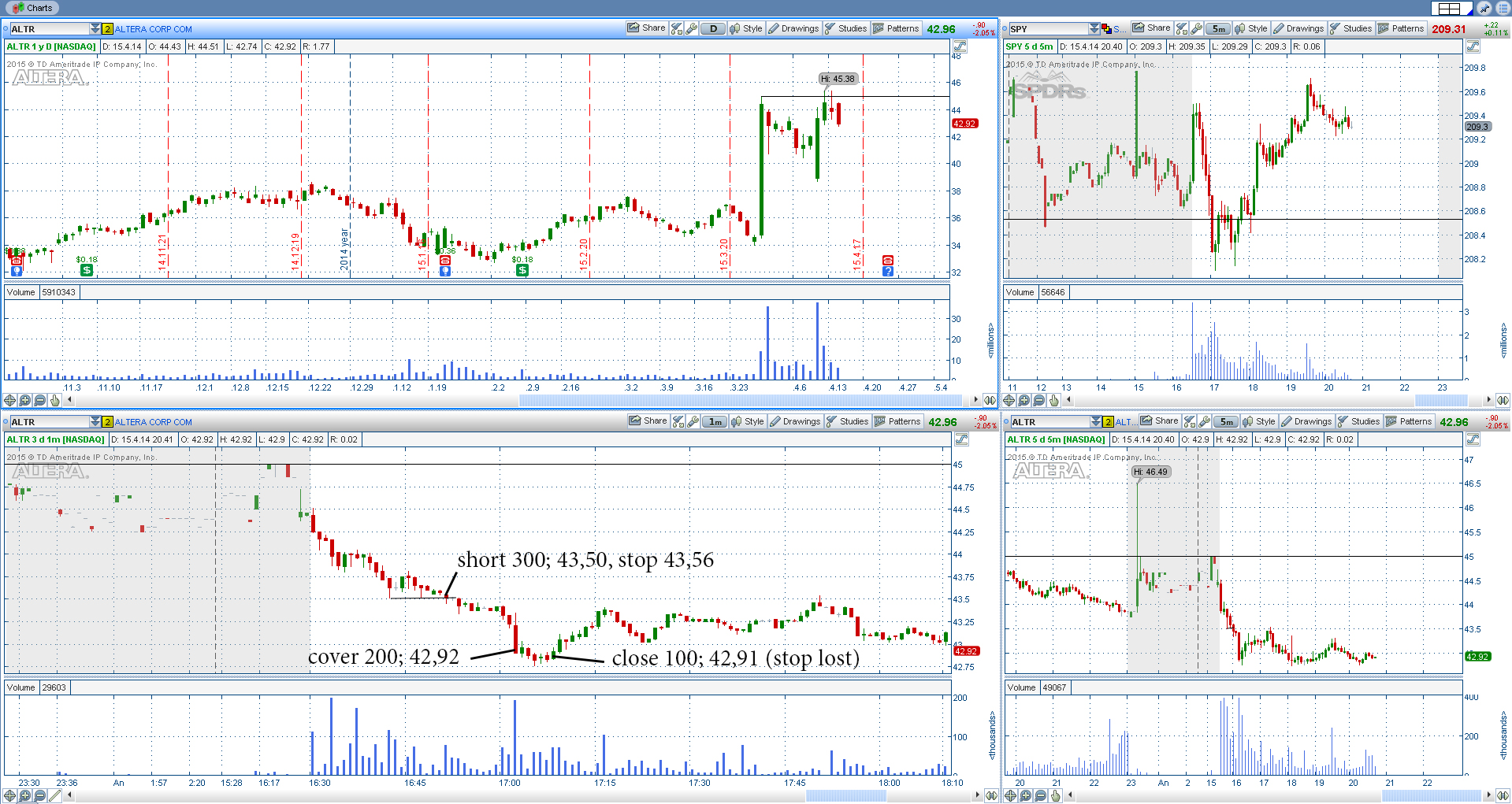The height and width of the screenshot is (804, 1512).
Task: Toggle scale icon right of 1m ALTR header
Action: [960, 439]
